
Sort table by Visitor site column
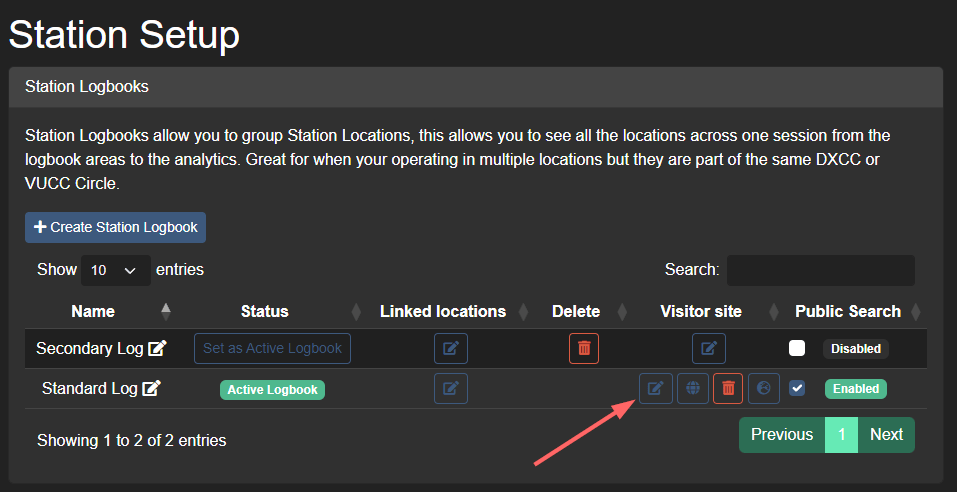coord(701,311)
